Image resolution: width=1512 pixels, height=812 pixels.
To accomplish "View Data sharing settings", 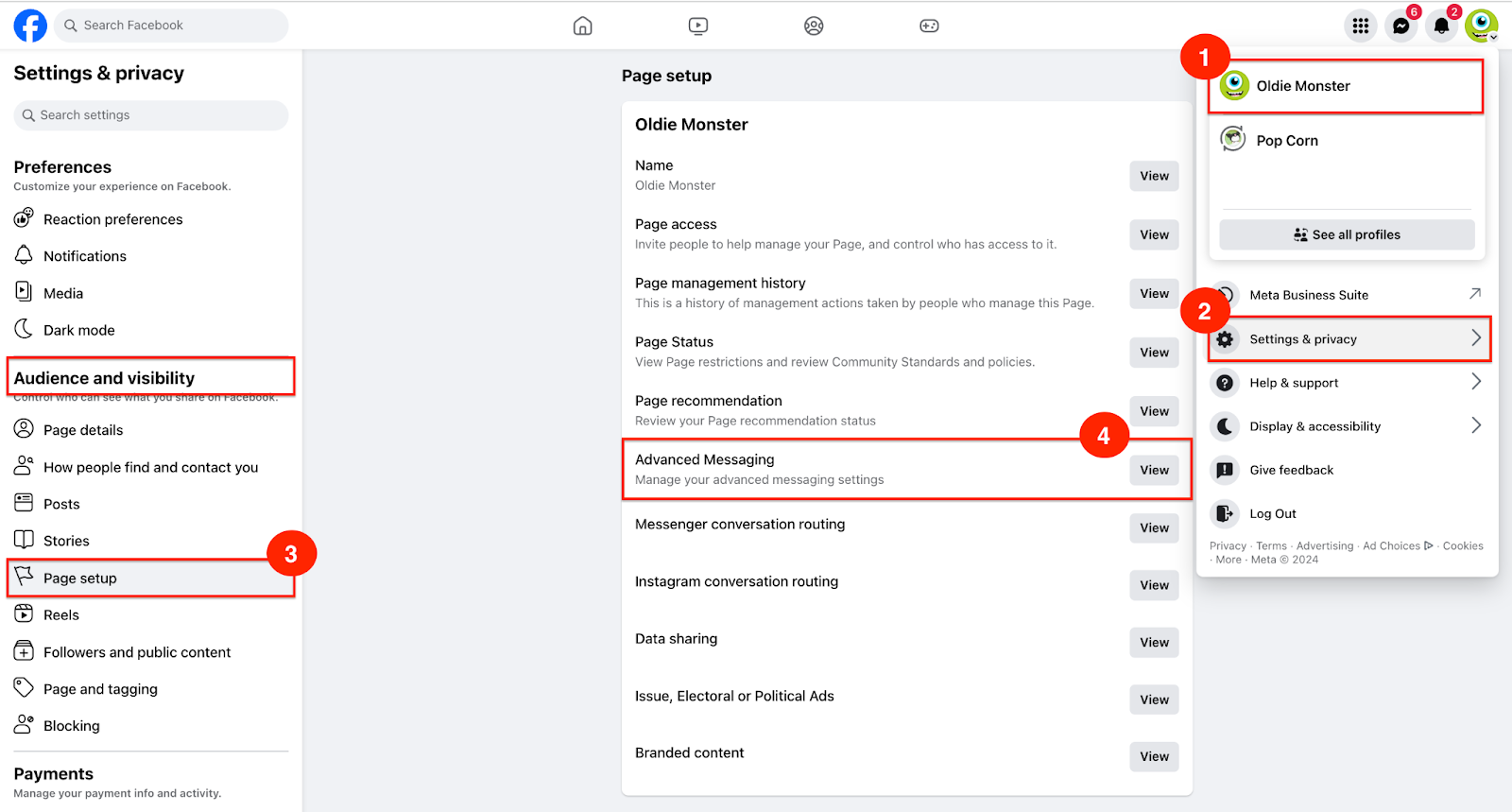I will click(1154, 642).
